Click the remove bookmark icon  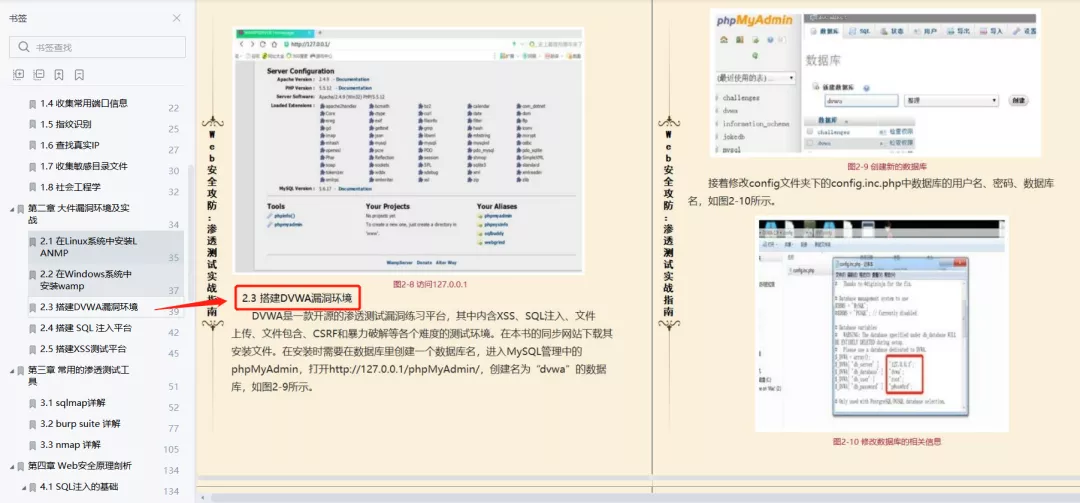coord(79,74)
